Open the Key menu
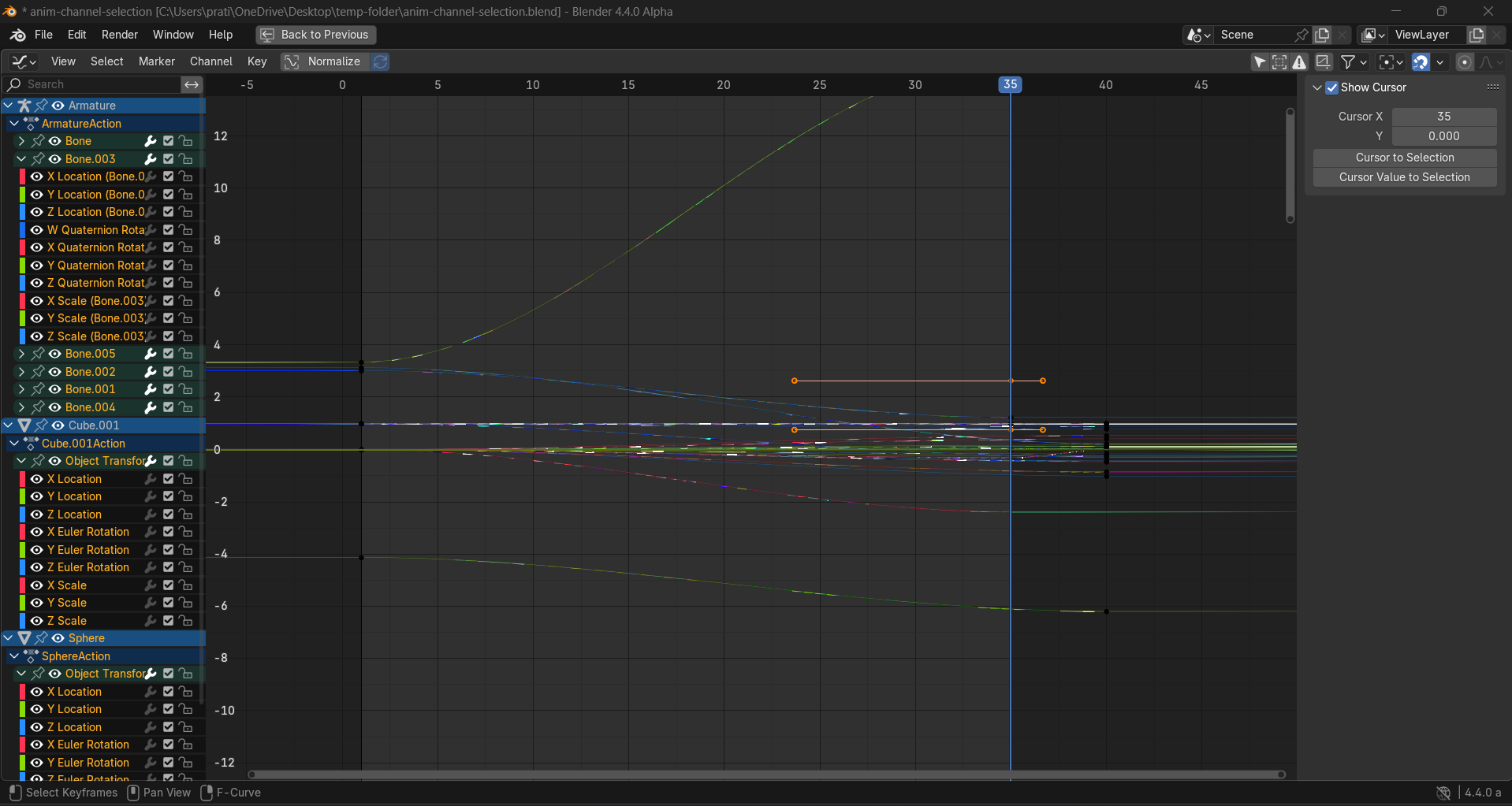Image resolution: width=1512 pixels, height=806 pixels. pyautogui.click(x=257, y=61)
